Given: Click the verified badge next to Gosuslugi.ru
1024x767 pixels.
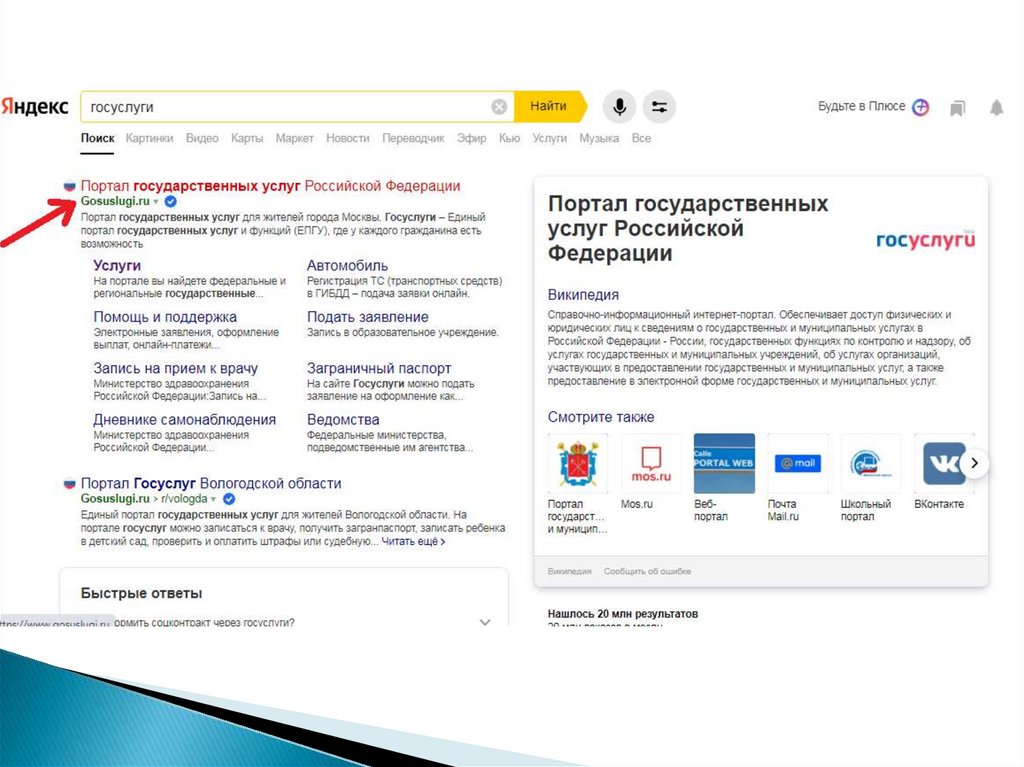Looking at the screenshot, I should (170, 201).
